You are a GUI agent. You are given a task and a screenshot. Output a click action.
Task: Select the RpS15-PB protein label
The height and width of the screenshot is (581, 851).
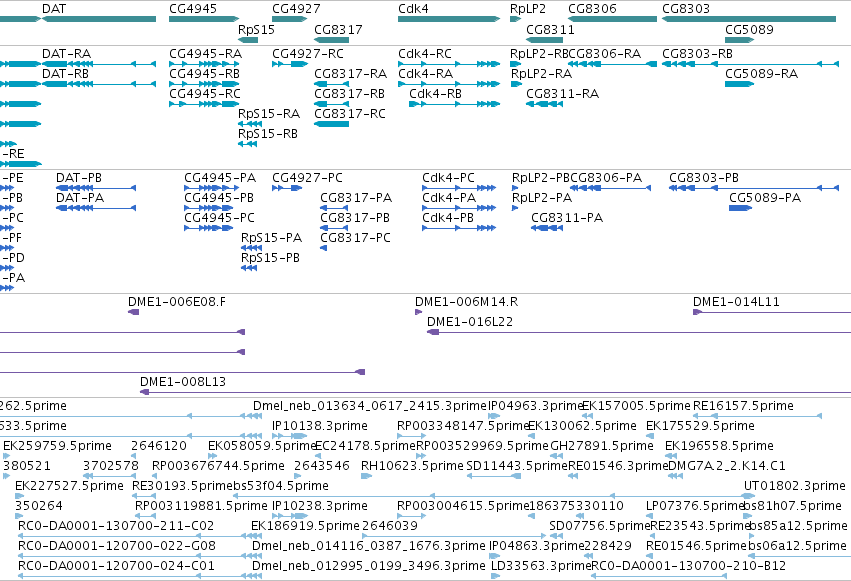[270, 258]
